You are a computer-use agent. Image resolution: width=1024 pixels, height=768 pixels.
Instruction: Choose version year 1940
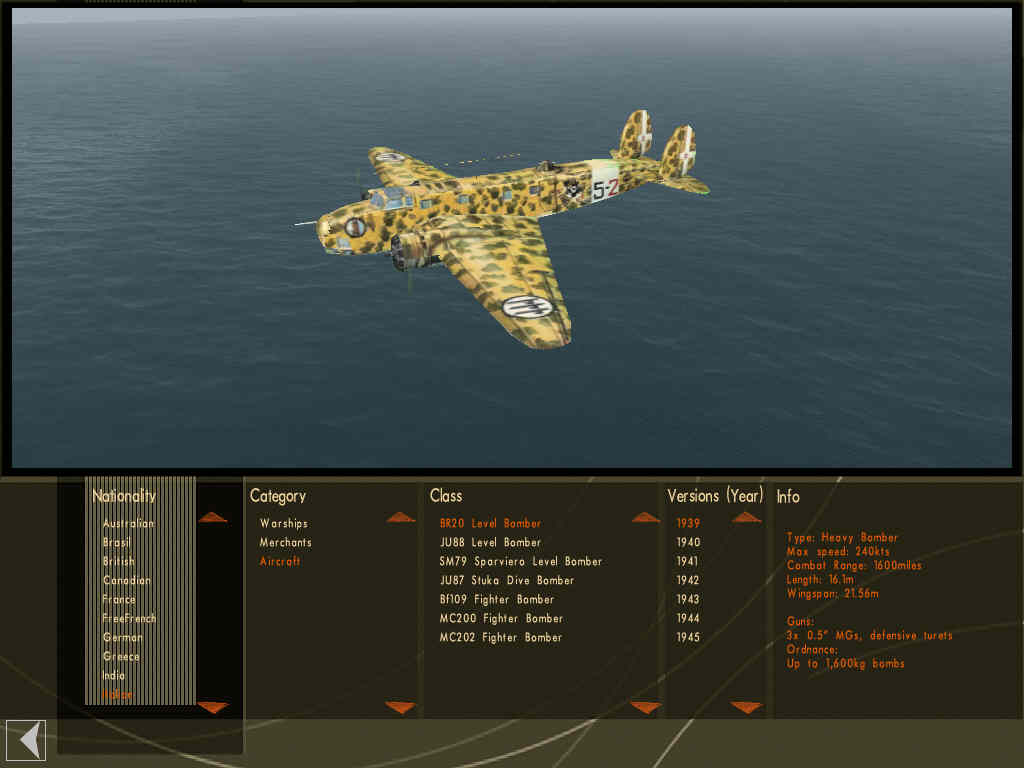coord(688,543)
